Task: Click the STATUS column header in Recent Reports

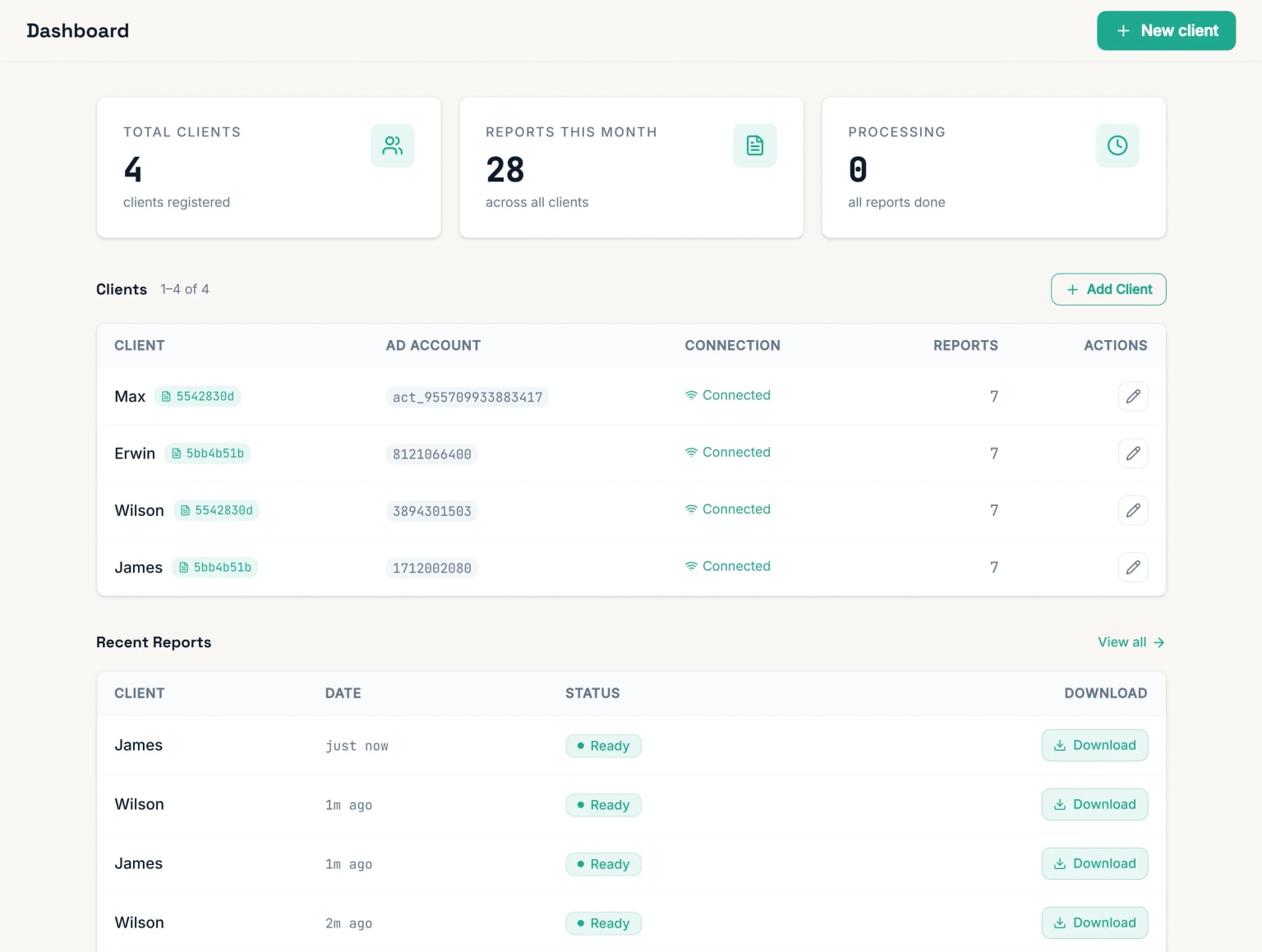Action: point(592,693)
